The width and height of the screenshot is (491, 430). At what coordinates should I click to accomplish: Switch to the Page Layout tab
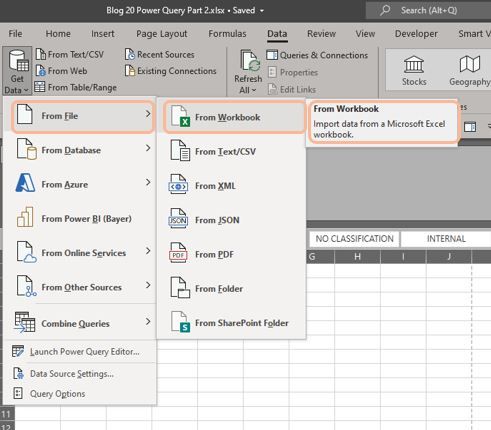click(162, 34)
